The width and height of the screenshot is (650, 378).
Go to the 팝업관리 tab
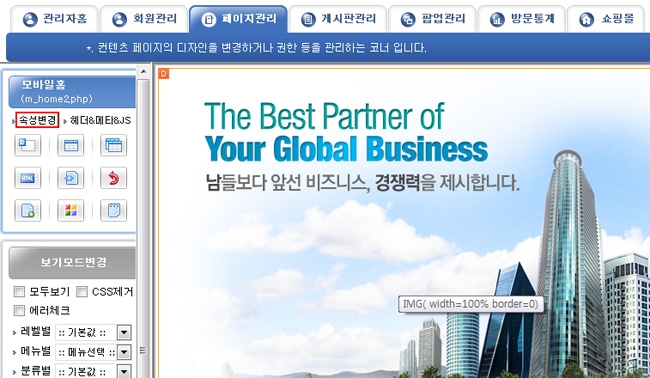tap(432, 19)
